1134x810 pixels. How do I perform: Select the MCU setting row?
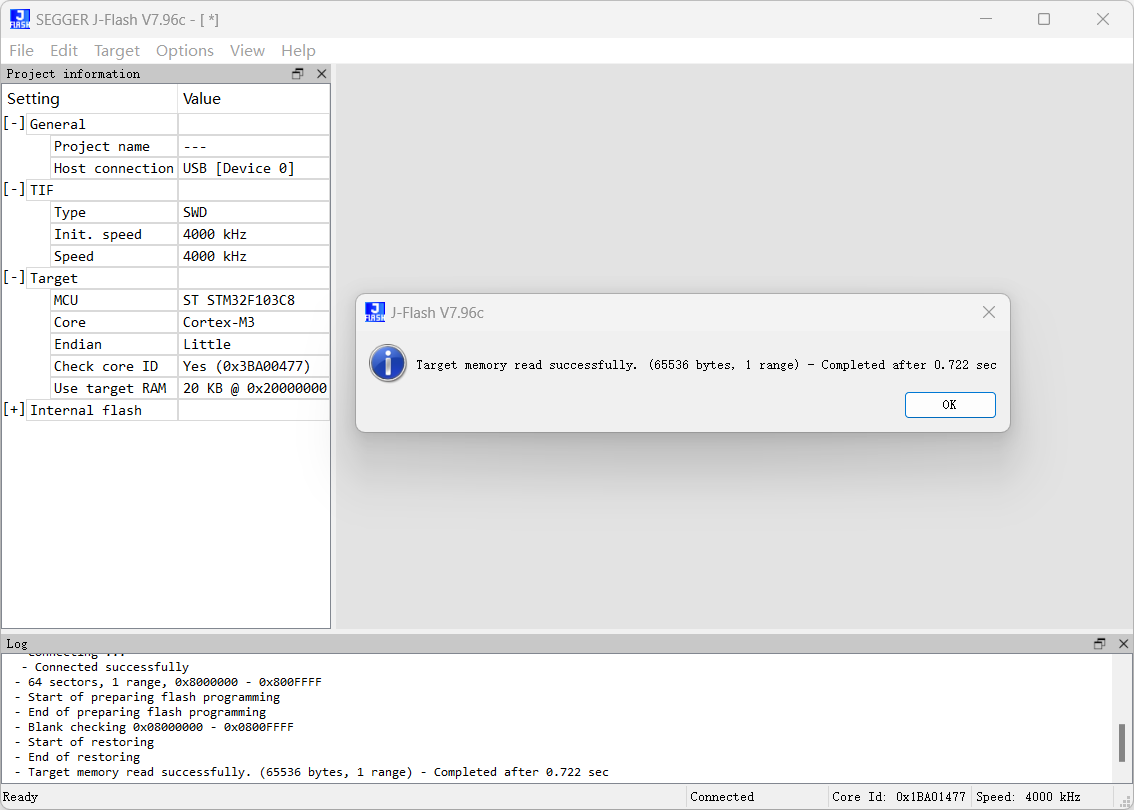click(191, 300)
